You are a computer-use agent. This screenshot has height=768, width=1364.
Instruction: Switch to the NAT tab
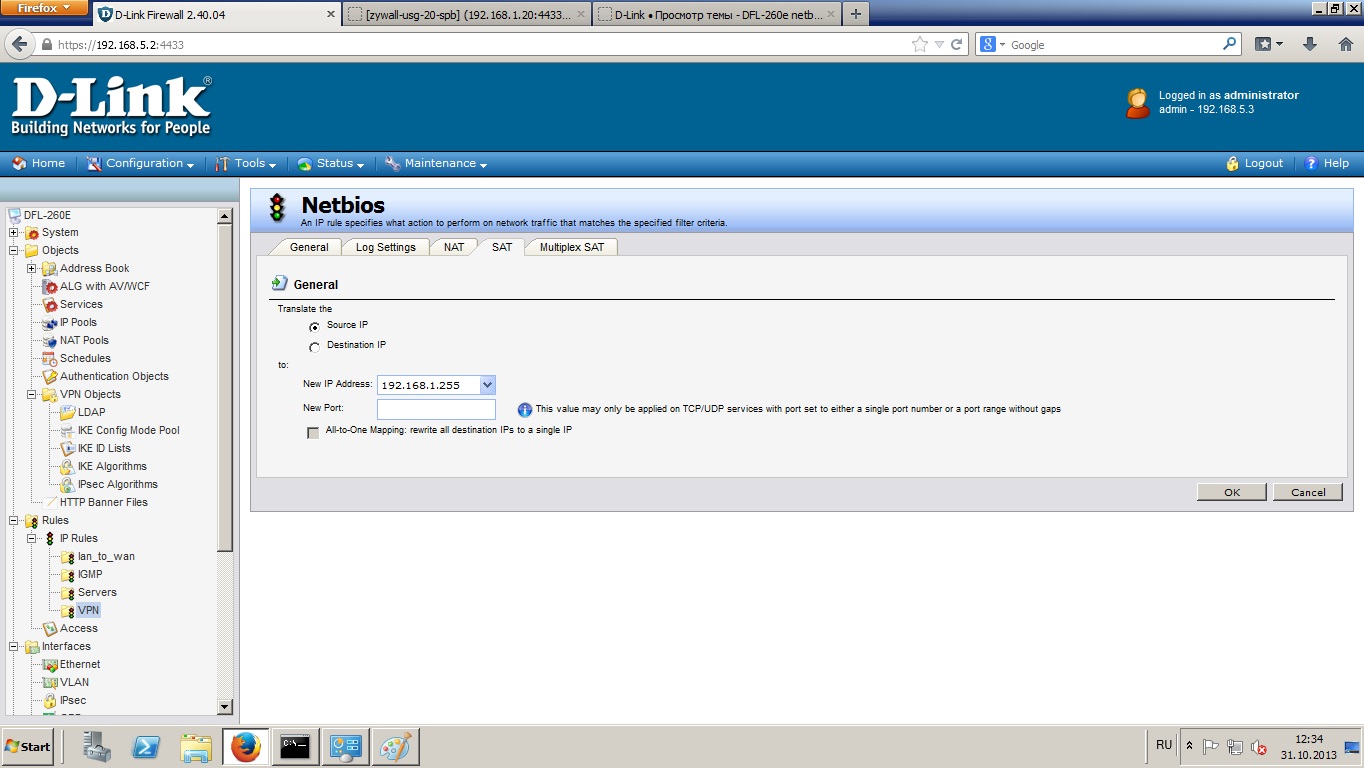click(454, 247)
